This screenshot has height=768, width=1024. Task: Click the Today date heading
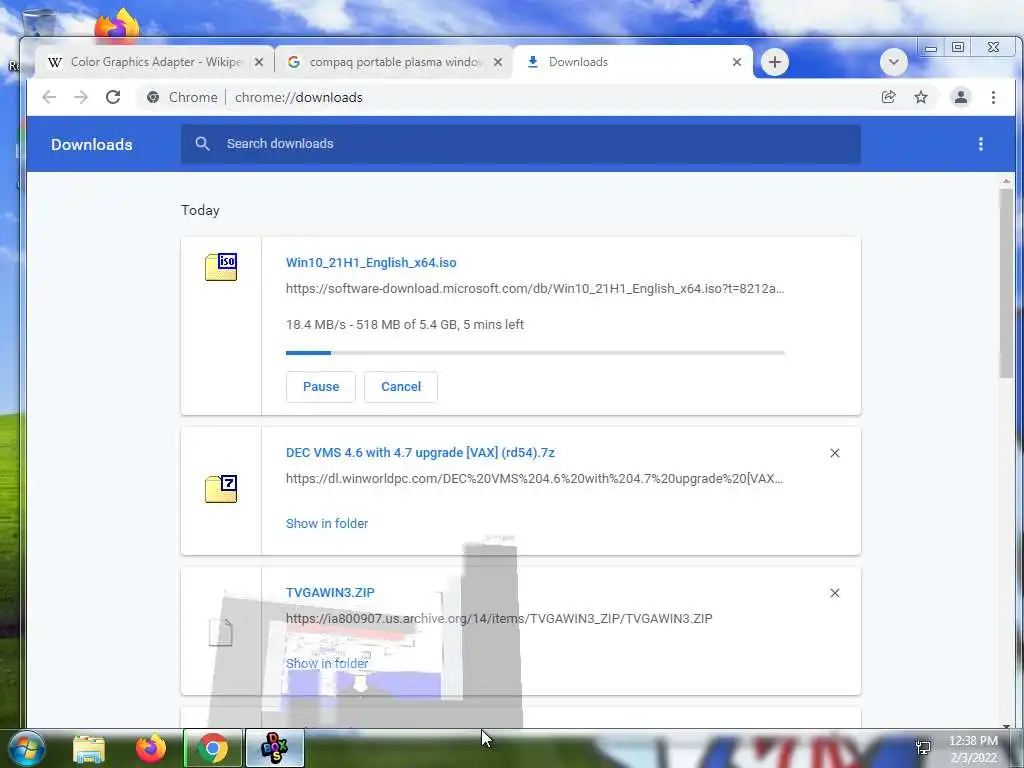pos(200,210)
